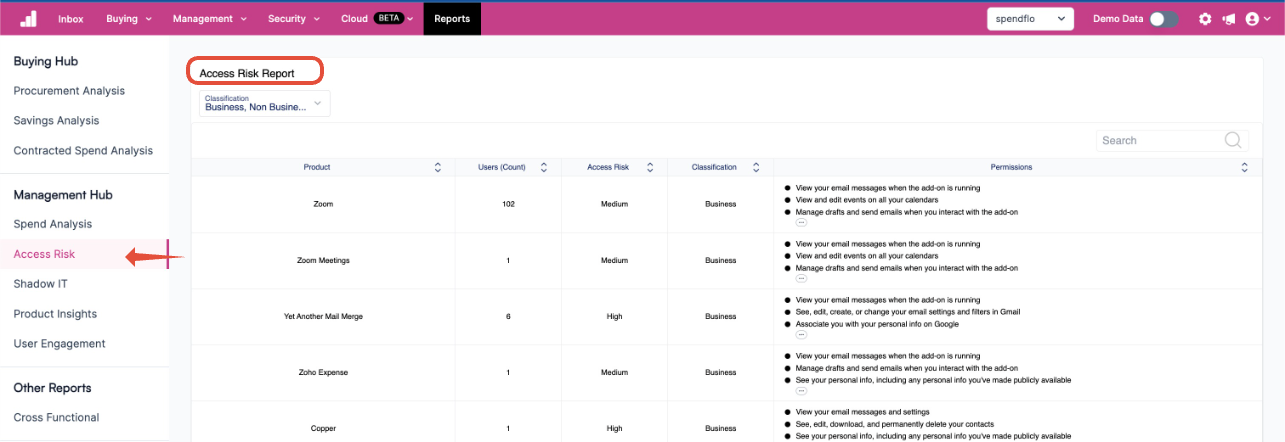Expand the Security menu
The image size is (1285, 442).
tap(294, 19)
